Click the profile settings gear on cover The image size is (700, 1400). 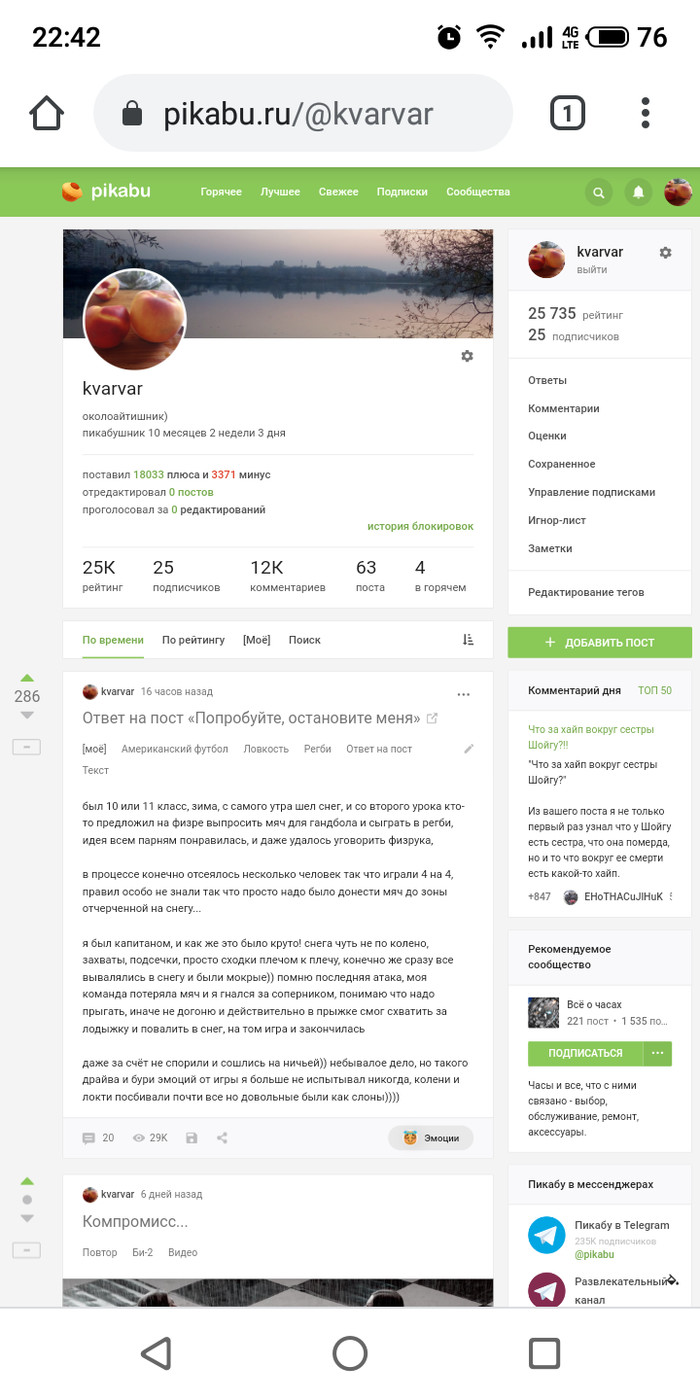467,356
